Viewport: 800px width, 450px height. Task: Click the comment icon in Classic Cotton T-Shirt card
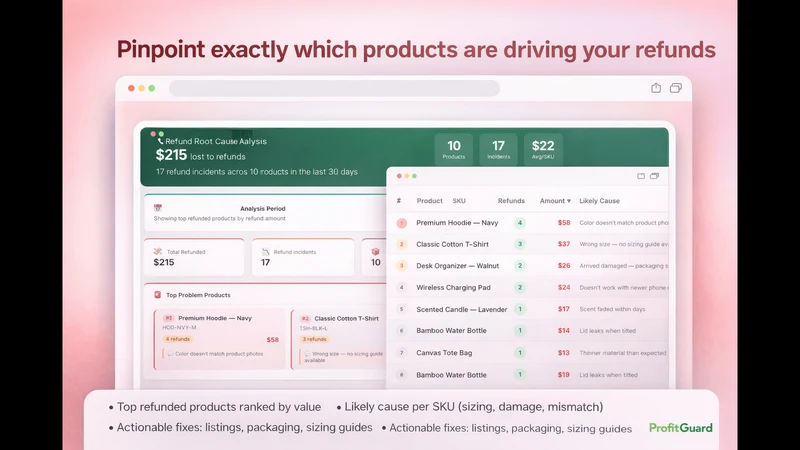(x=308, y=354)
